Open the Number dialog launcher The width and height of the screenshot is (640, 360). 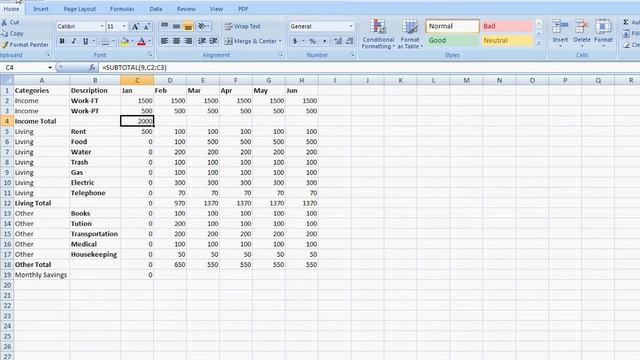coord(352,55)
